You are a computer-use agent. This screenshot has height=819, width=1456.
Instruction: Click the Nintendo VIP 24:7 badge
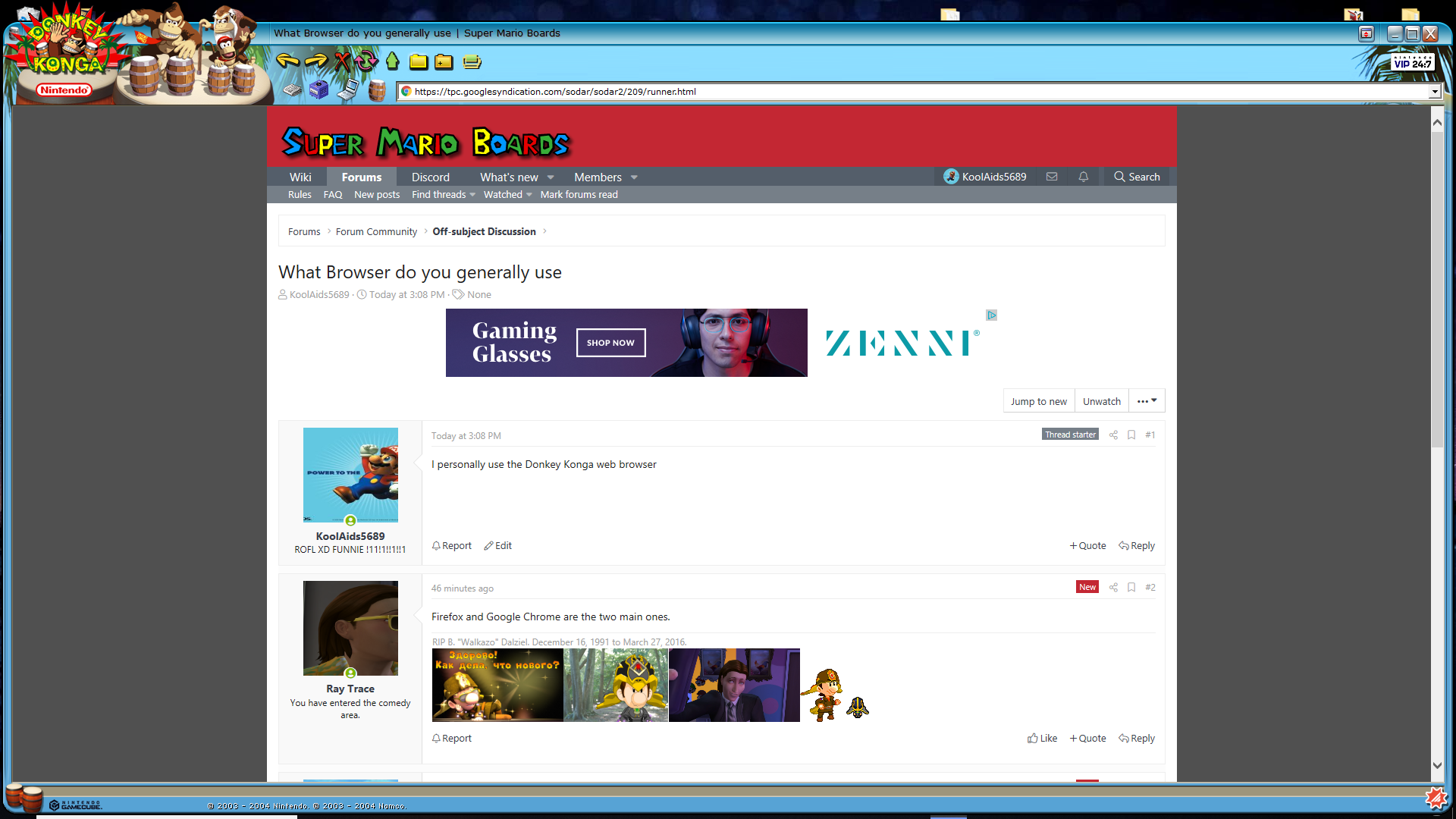(1413, 61)
